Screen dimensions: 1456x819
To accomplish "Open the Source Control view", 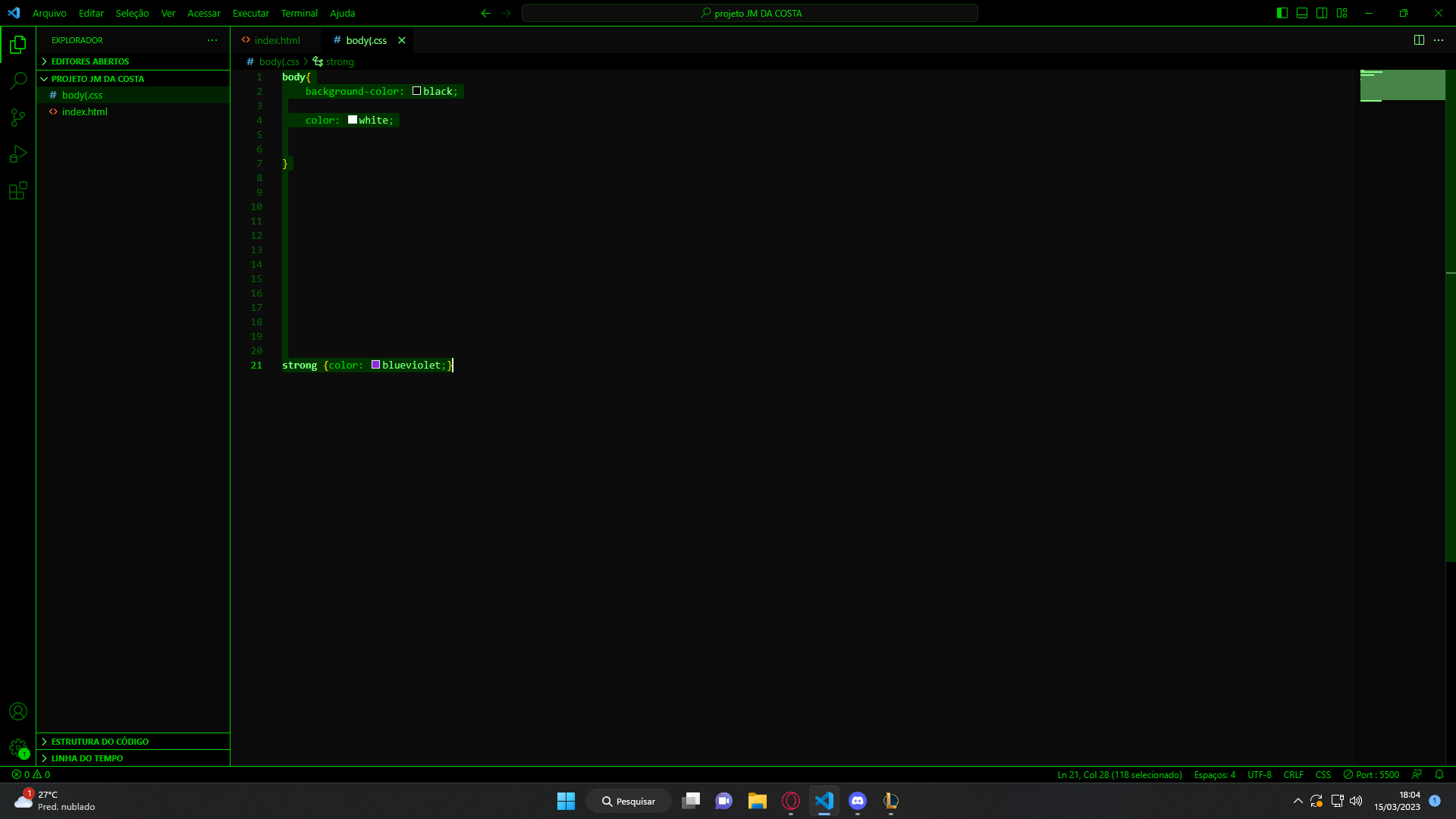I will click(18, 117).
